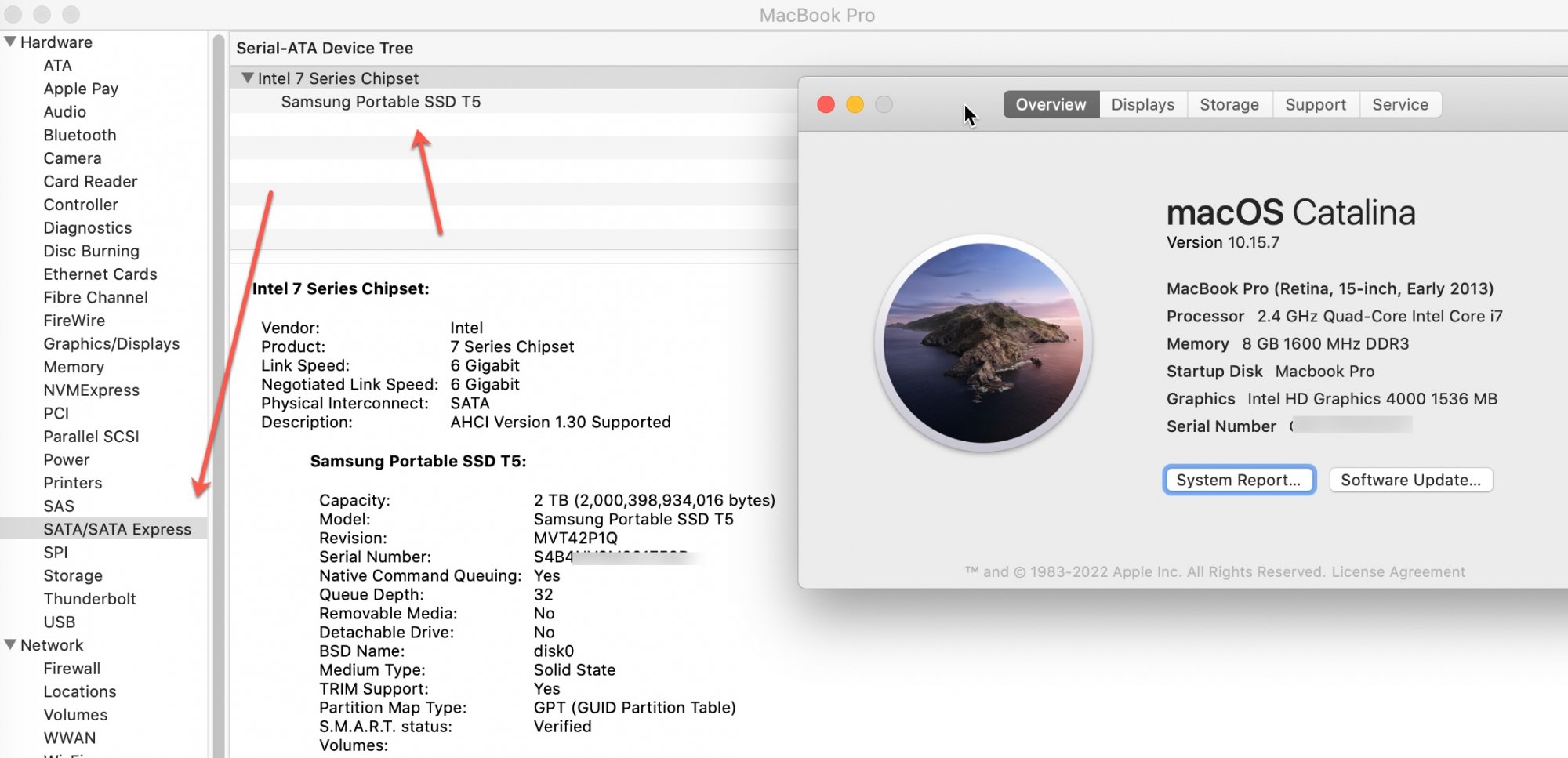Open the License Agreement link
Screen dimensions: 1568x758
[x=1398, y=571]
